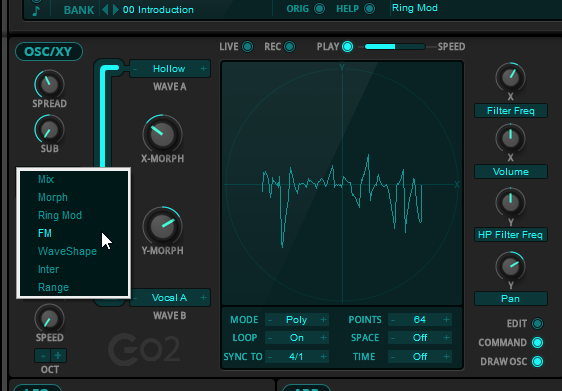
Task: Enable the REC toggle
Action: pos(290,47)
